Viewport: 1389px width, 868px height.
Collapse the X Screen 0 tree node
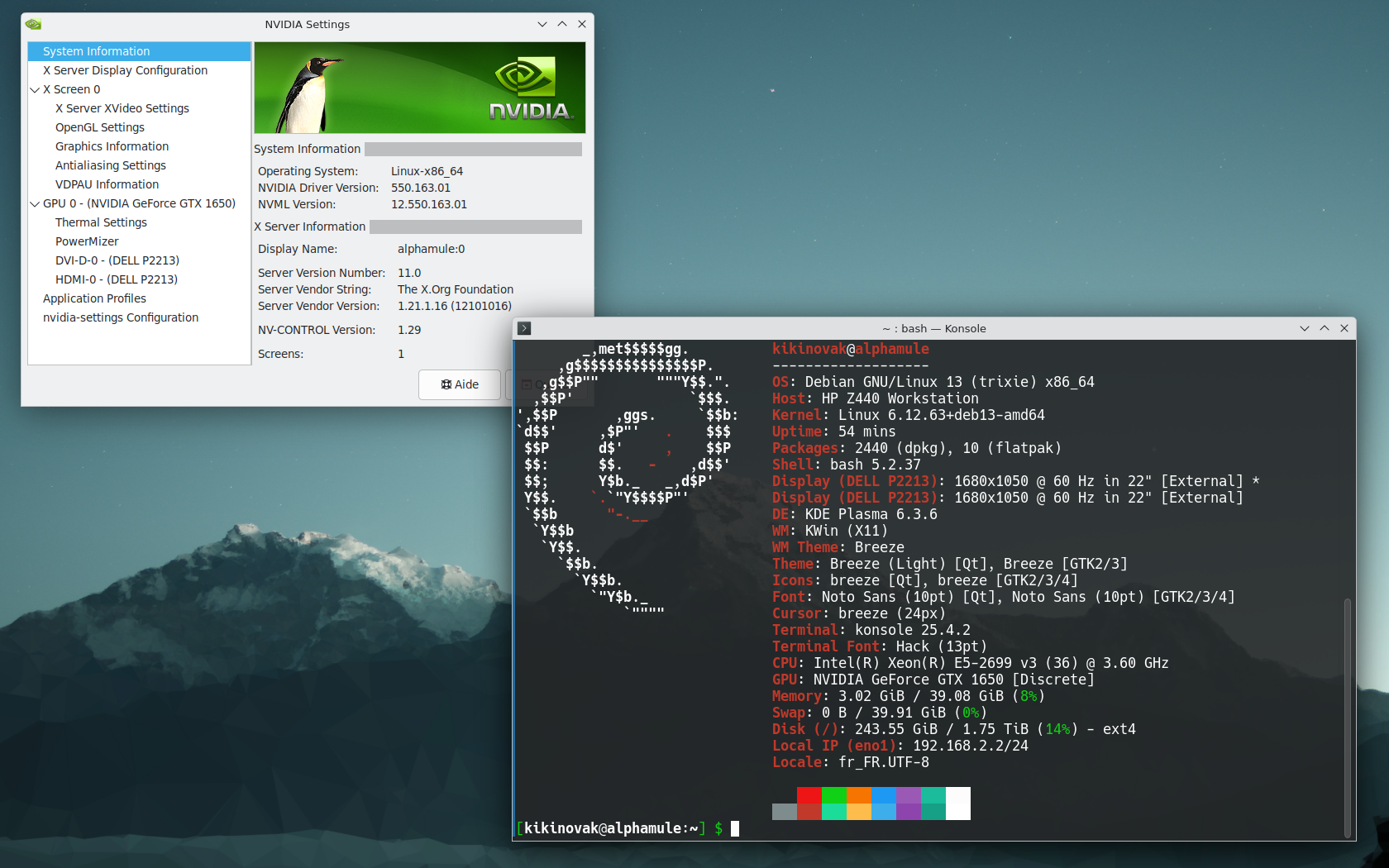(35, 89)
